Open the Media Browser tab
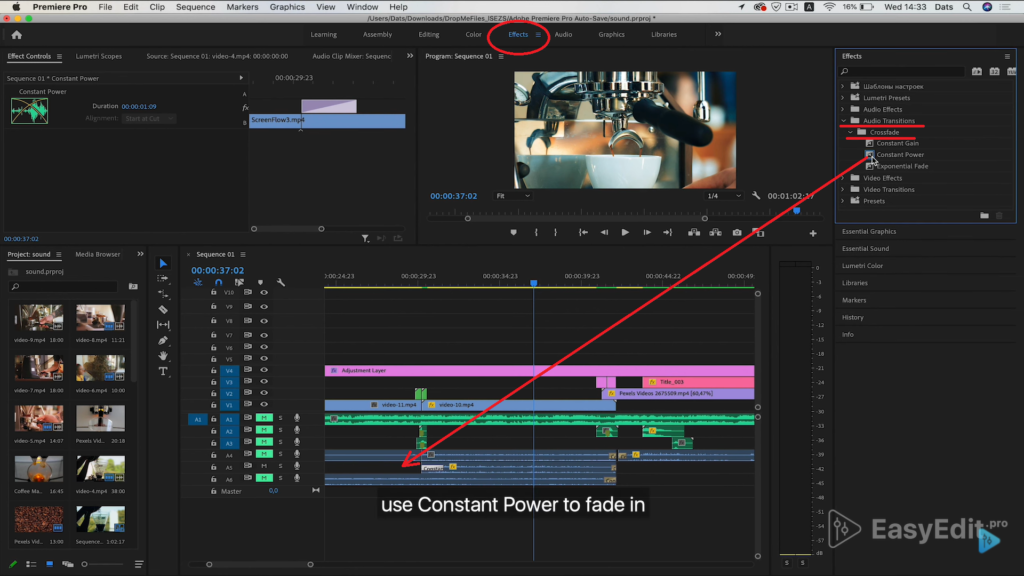 click(x=97, y=254)
